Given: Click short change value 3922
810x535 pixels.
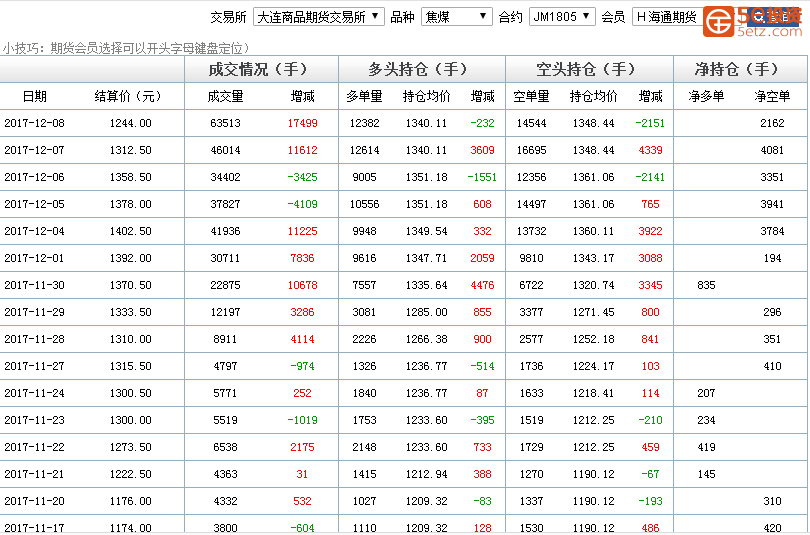Looking at the screenshot, I should click(650, 231).
